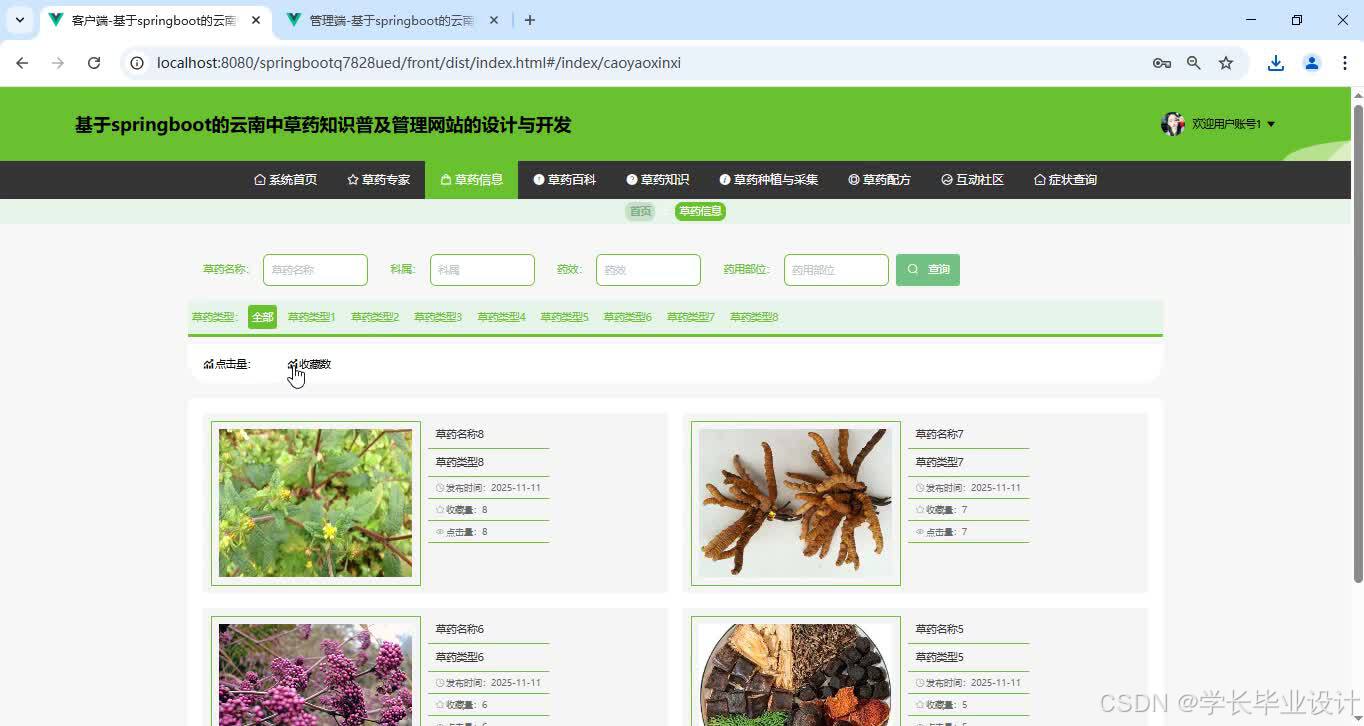The image size is (1364, 726).
Task: Filter by 草药类型4
Action: click(x=501, y=317)
